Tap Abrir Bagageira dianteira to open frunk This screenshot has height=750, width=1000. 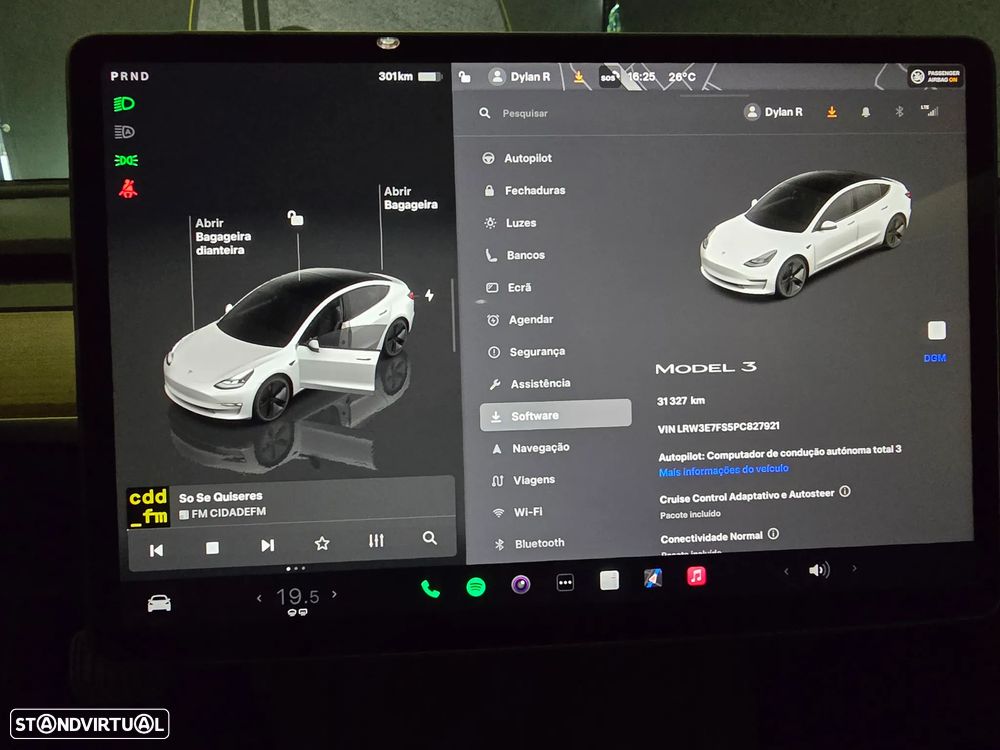(223, 237)
